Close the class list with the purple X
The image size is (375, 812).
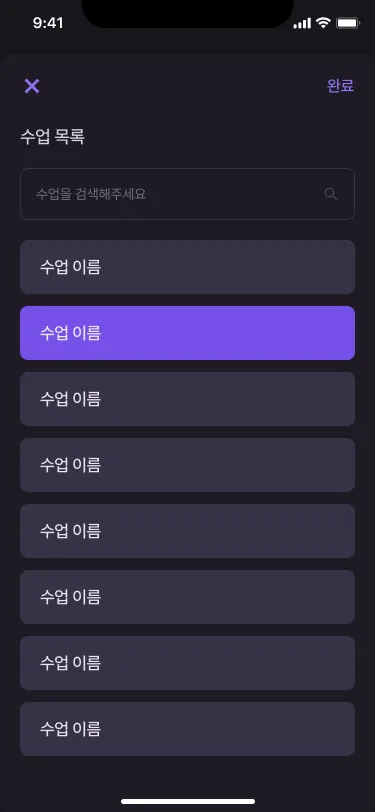pos(32,86)
